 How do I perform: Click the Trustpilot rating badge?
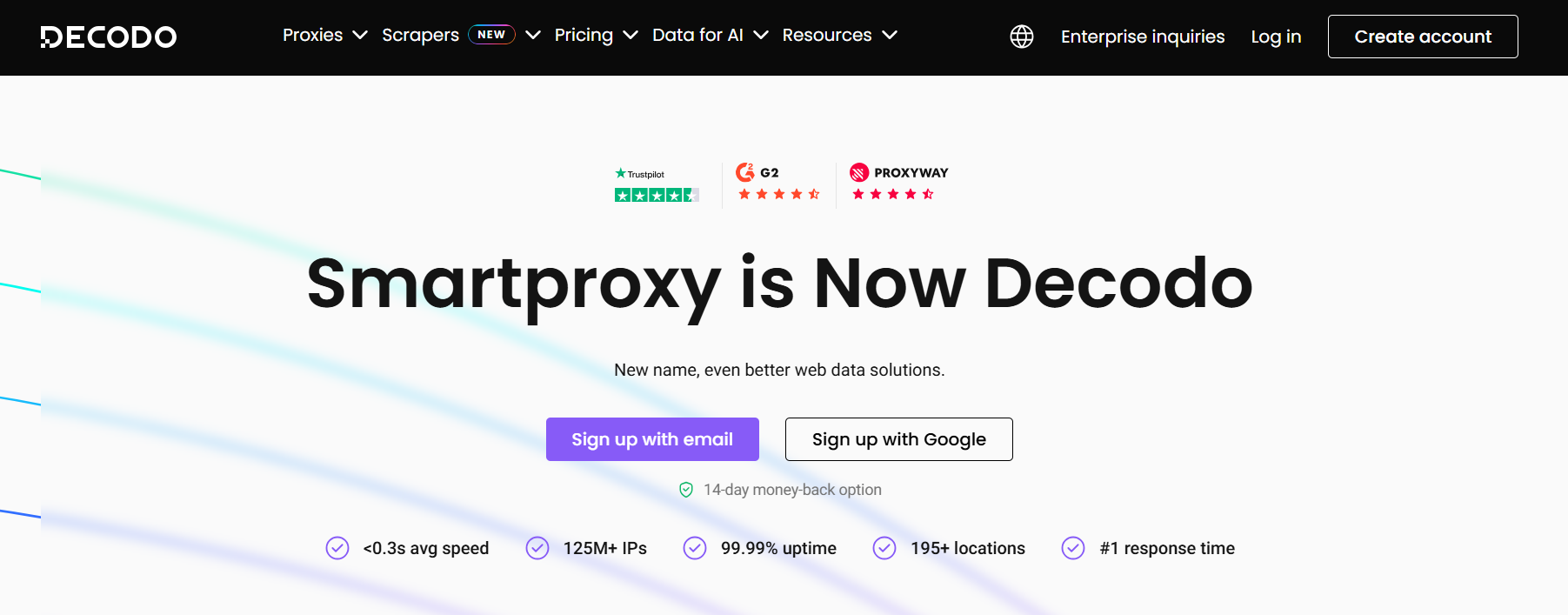(657, 184)
